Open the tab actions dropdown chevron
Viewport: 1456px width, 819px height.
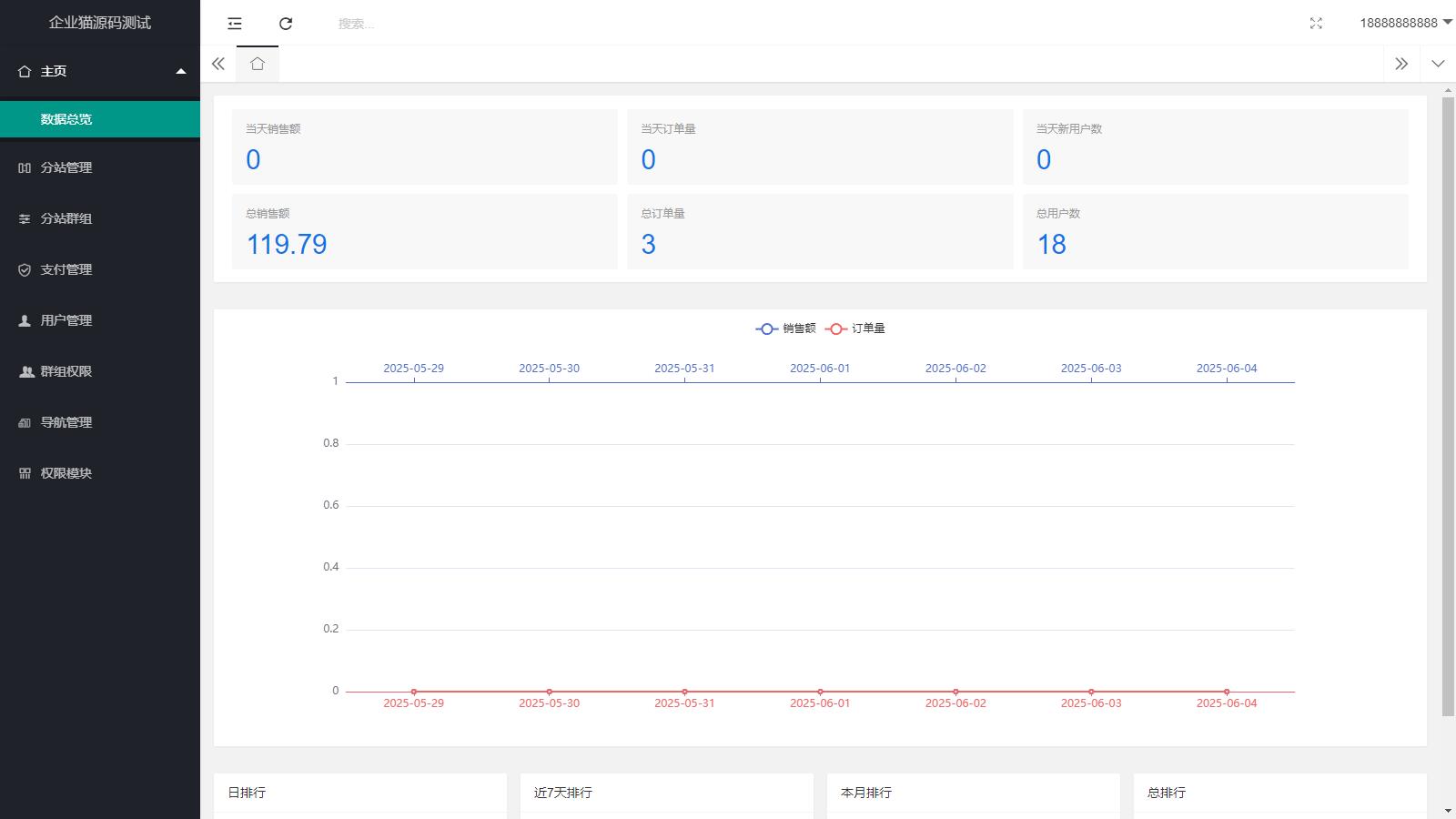(x=1438, y=64)
